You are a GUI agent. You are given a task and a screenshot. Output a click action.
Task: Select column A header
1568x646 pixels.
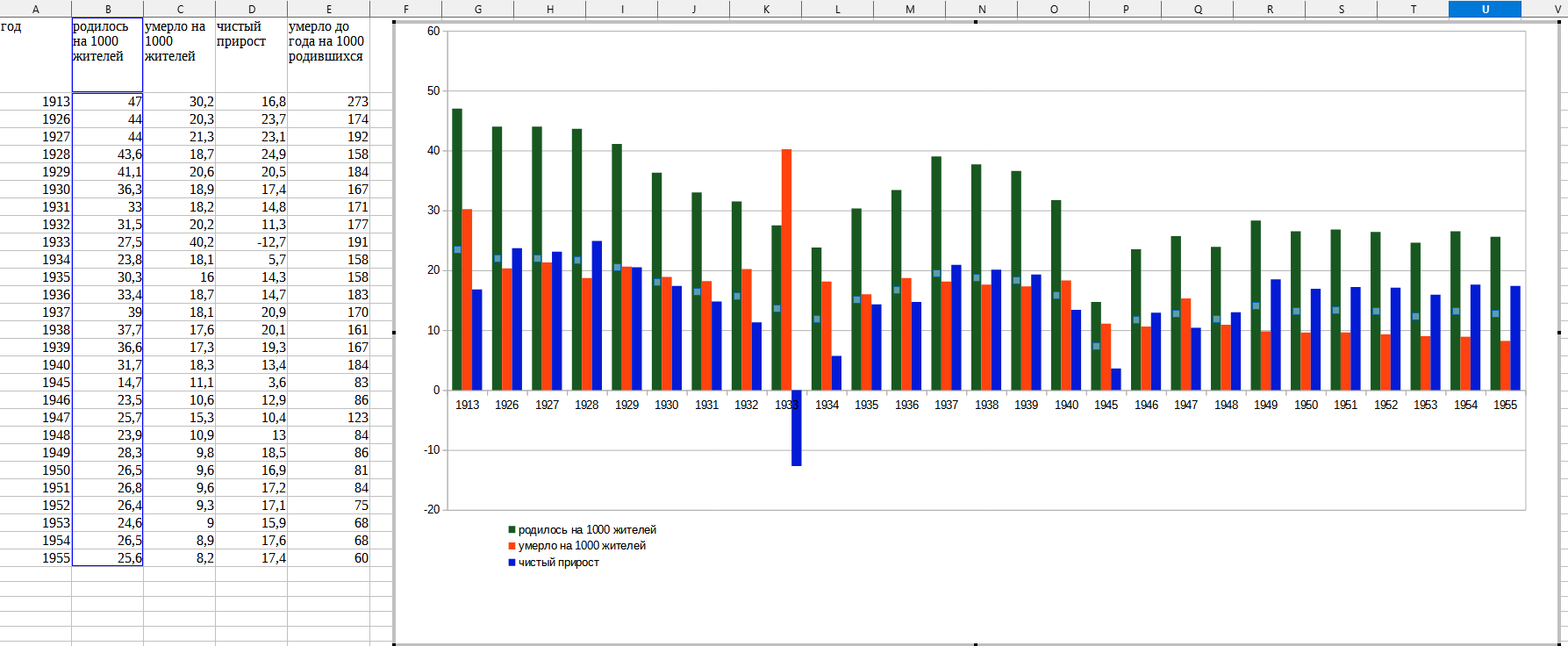point(36,9)
